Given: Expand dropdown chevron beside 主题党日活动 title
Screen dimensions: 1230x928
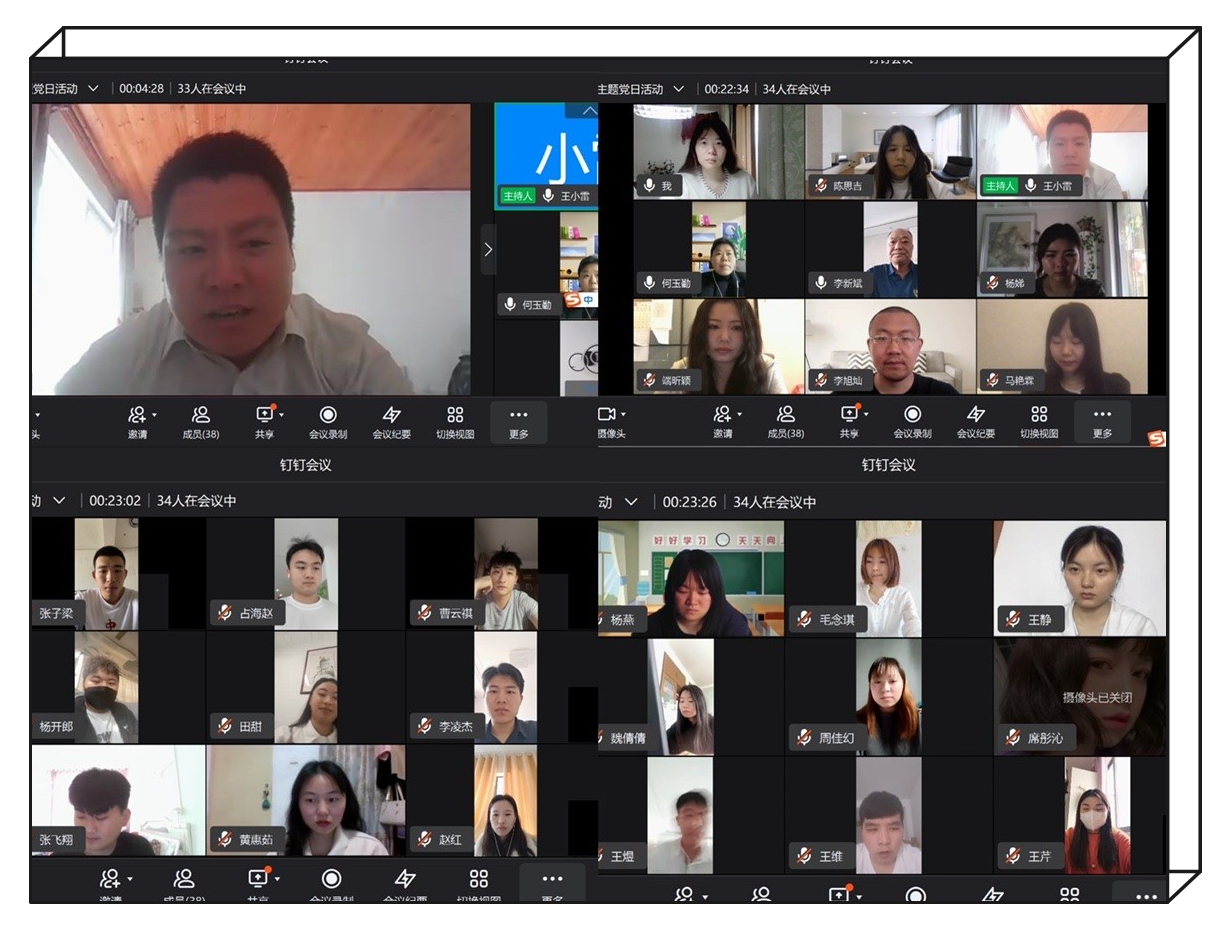Looking at the screenshot, I should (x=678, y=89).
